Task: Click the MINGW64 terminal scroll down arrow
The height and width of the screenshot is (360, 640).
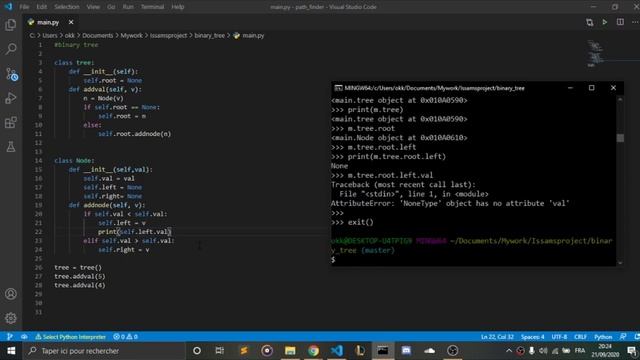Action: coord(620,263)
